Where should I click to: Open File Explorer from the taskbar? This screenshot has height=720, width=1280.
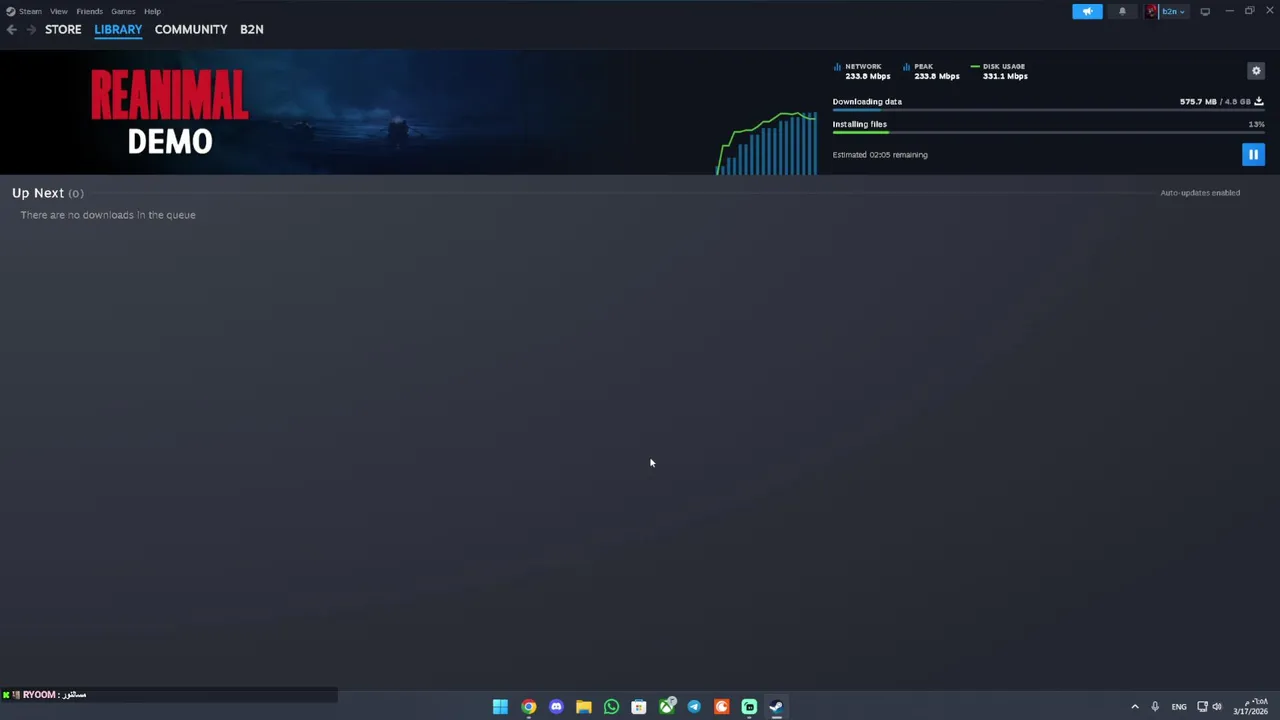(x=584, y=707)
